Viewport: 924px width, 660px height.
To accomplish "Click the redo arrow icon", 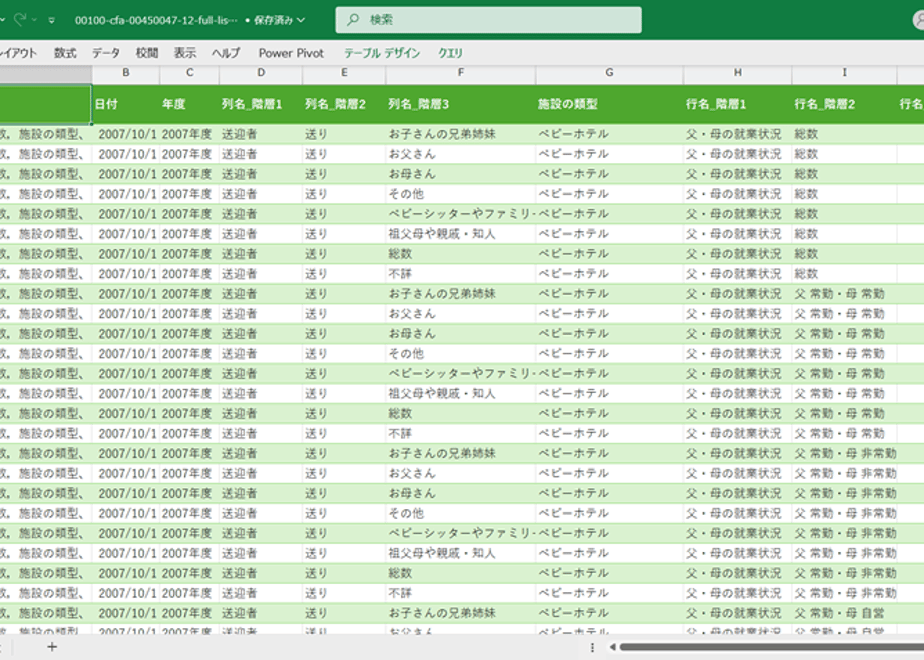I will [20, 19].
